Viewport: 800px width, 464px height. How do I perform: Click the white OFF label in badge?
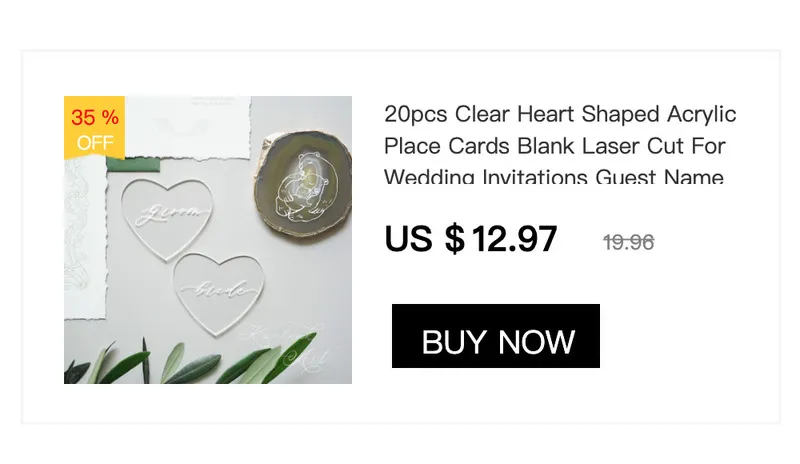coord(95,142)
